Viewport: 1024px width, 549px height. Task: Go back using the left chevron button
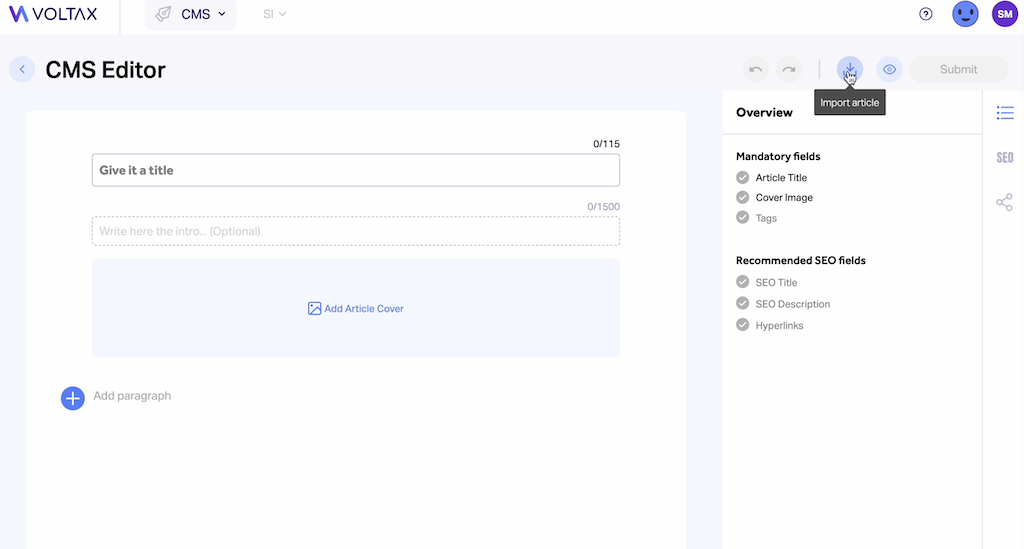pyautogui.click(x=22, y=69)
